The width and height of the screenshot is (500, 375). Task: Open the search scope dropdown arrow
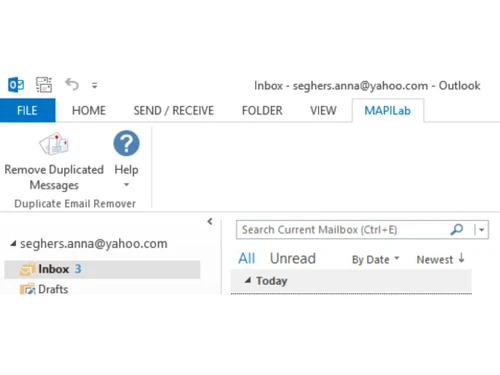[x=481, y=230]
